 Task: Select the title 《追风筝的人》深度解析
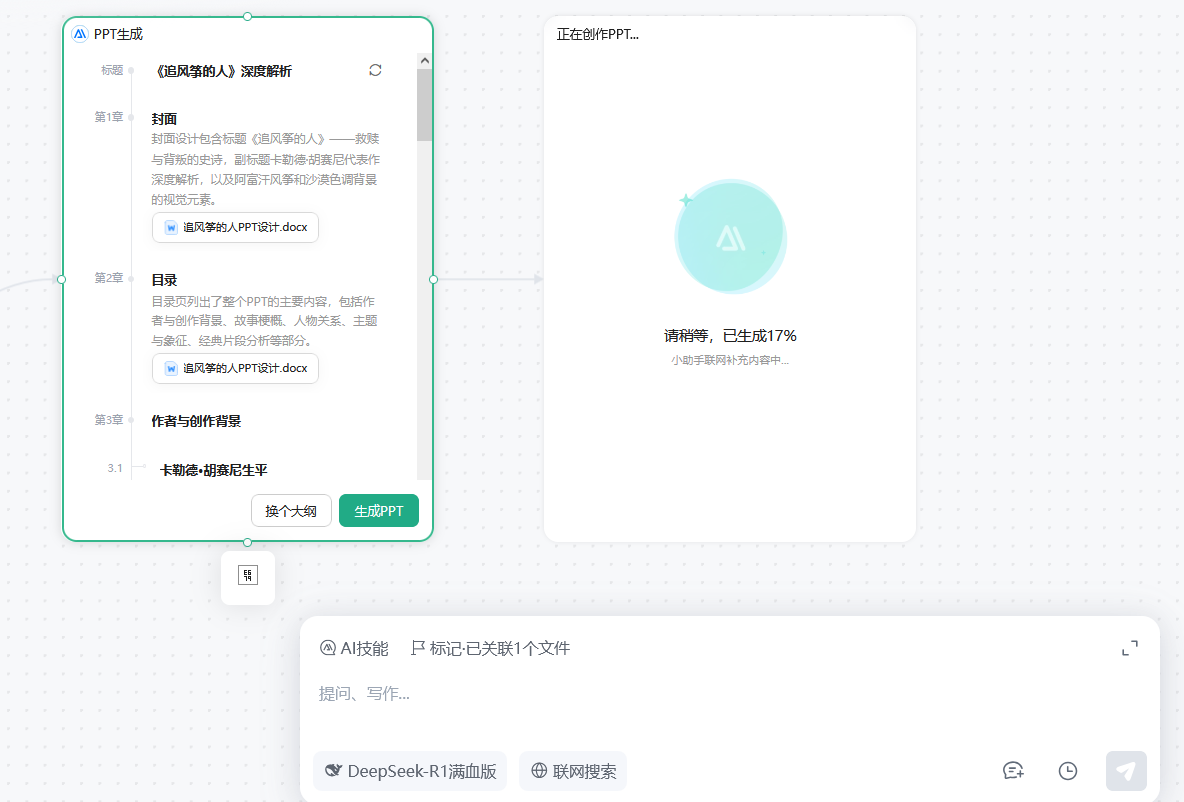pyautogui.click(x=222, y=71)
